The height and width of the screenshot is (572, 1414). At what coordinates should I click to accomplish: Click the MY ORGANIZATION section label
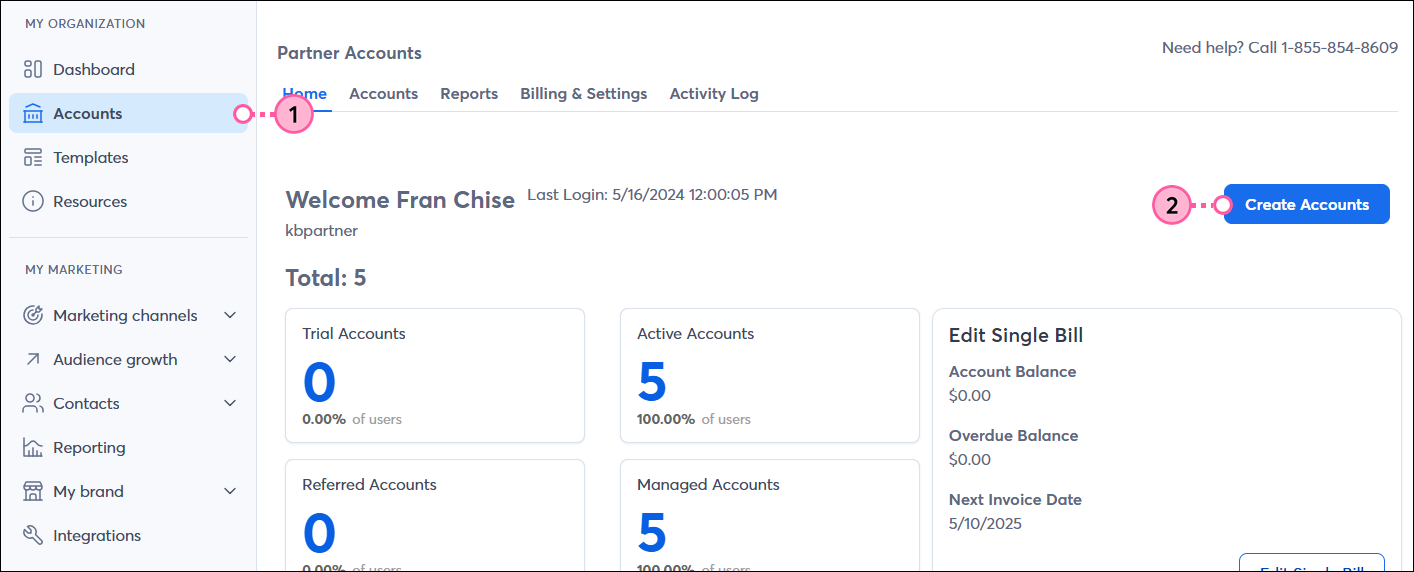[85, 23]
